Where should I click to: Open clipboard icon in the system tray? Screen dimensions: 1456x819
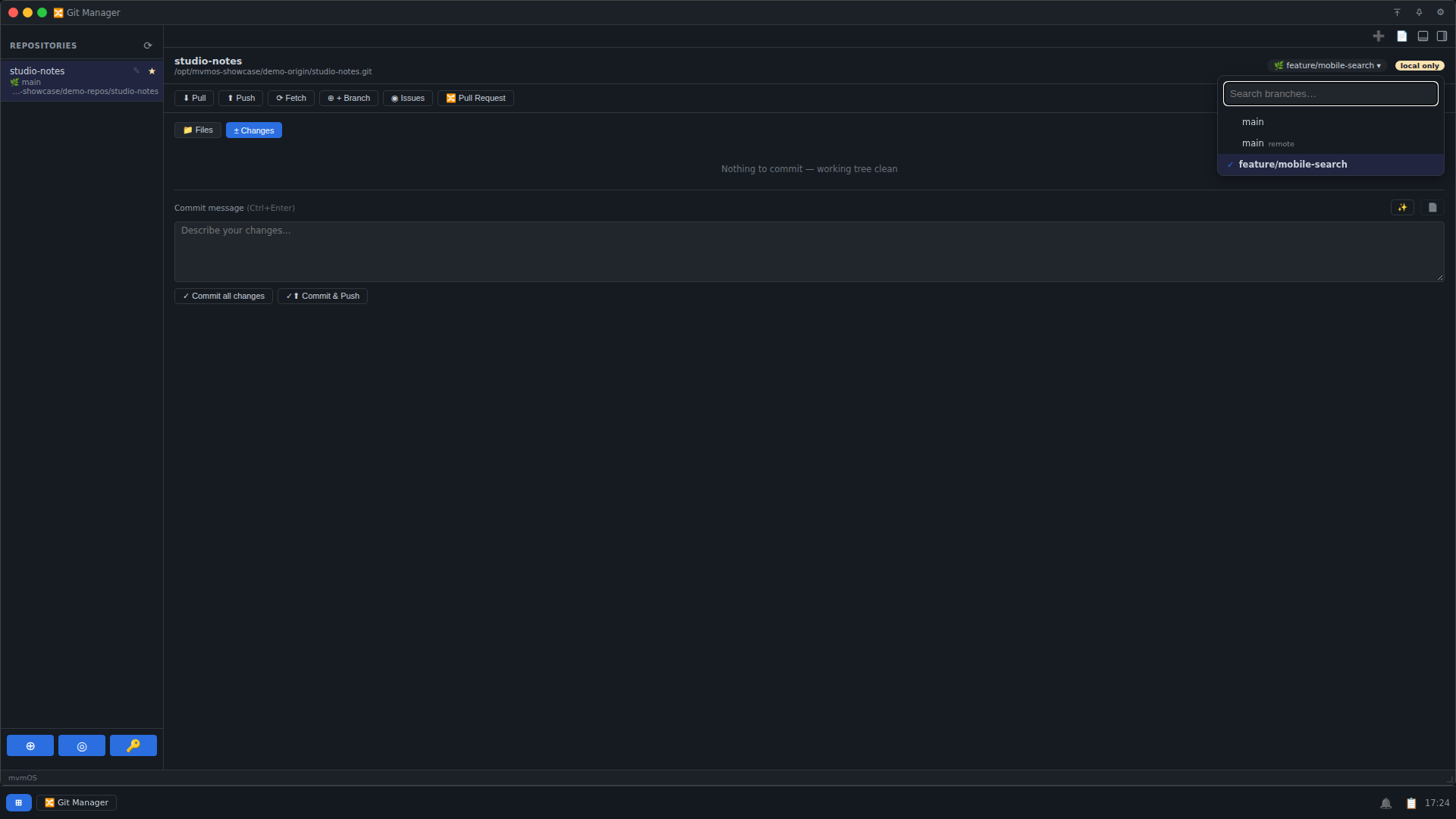tap(1411, 803)
